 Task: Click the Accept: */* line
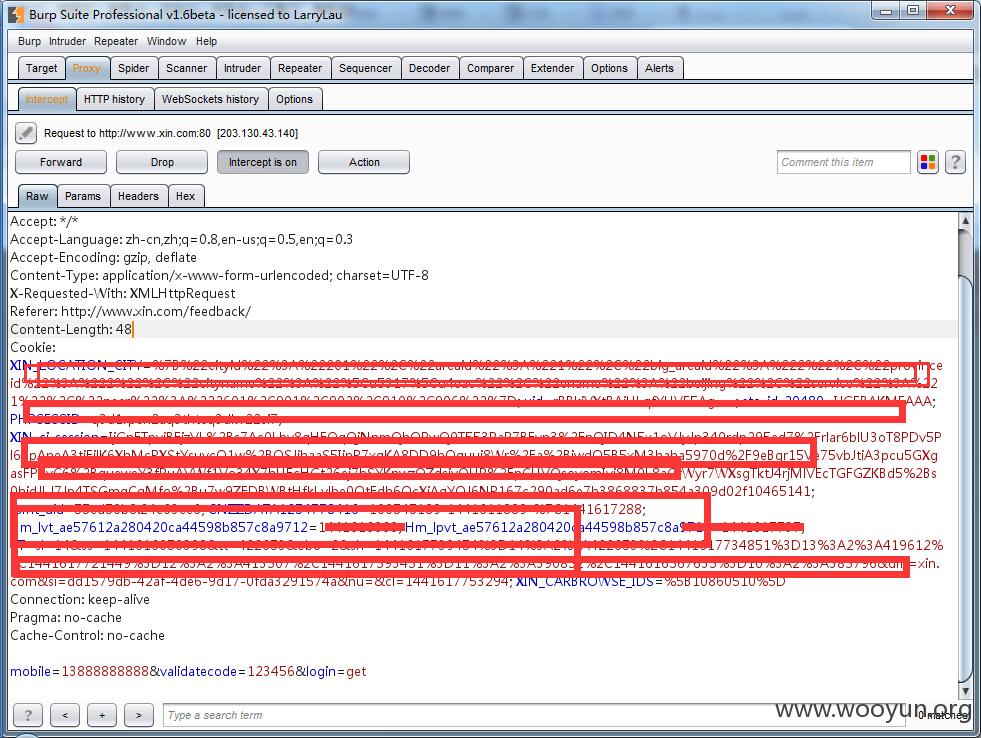coord(44,221)
